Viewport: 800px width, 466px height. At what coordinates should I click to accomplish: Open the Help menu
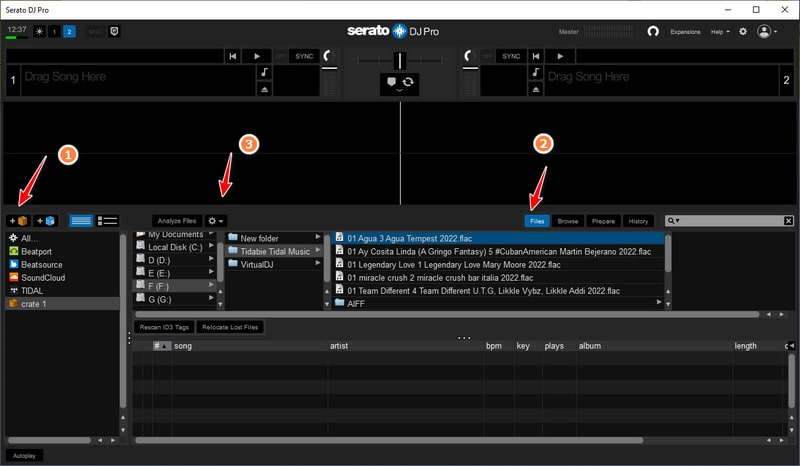coord(720,32)
